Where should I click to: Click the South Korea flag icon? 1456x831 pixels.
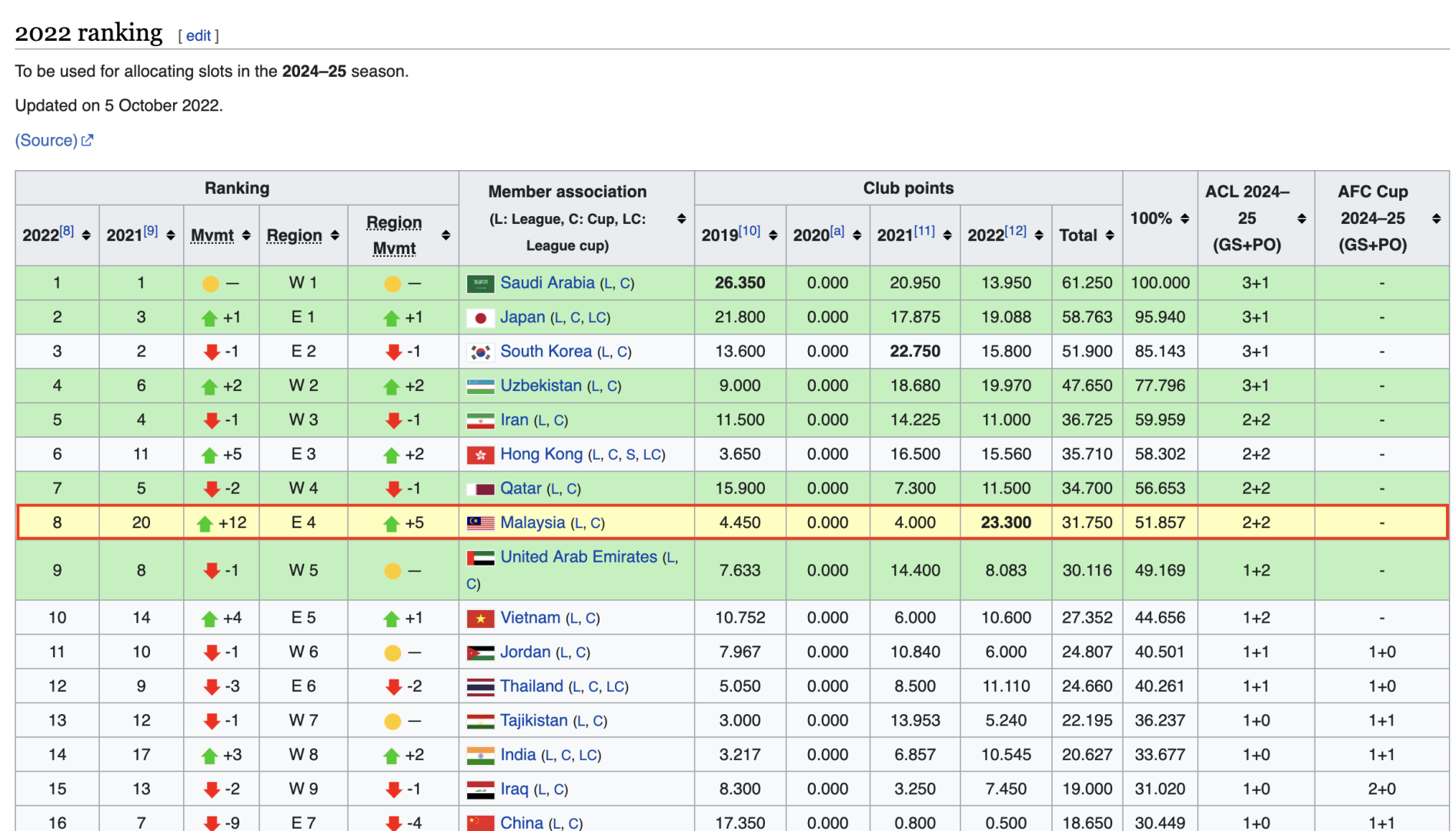coord(480,352)
